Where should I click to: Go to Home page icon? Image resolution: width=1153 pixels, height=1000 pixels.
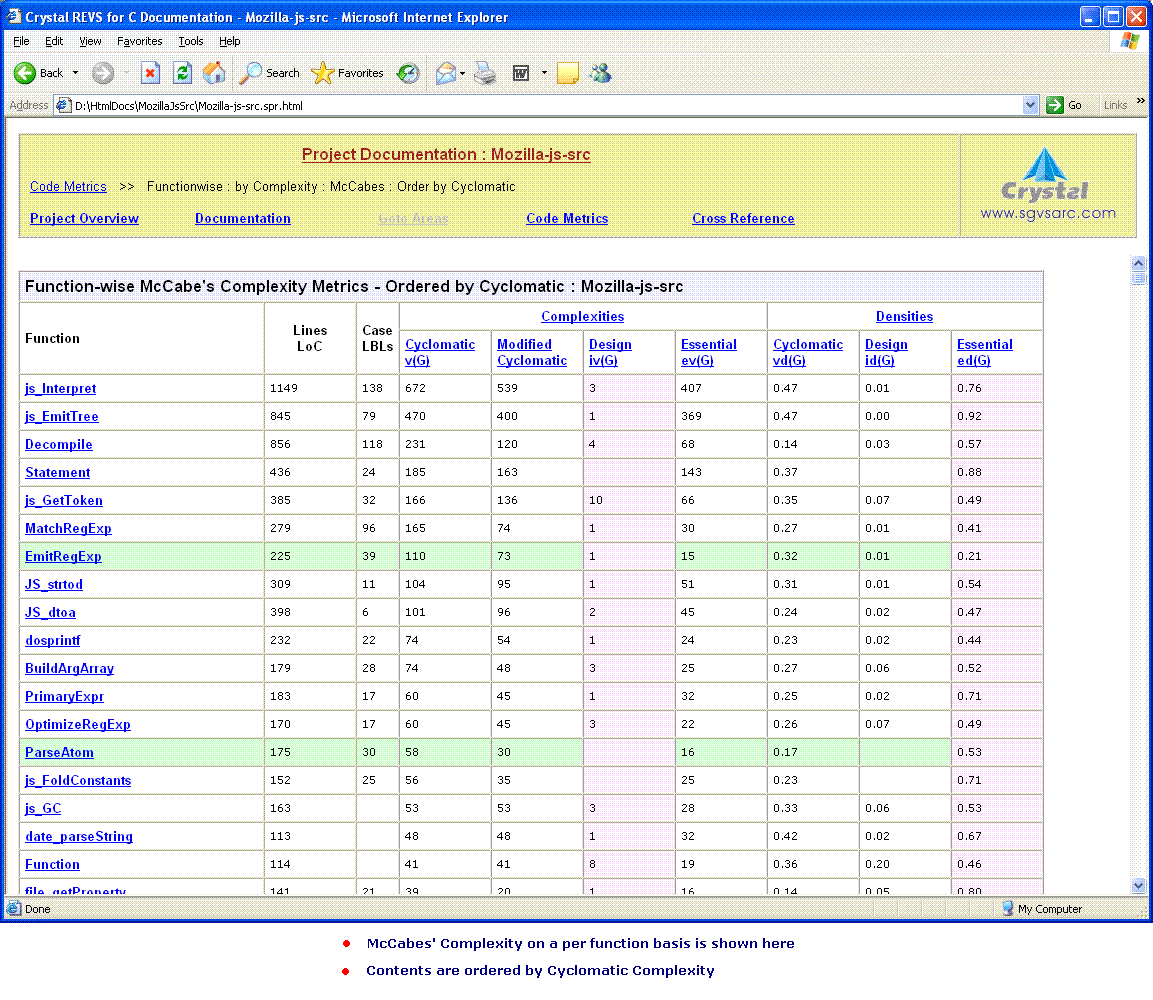pyautogui.click(x=214, y=73)
